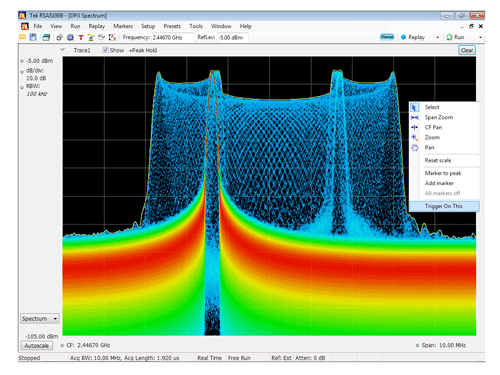This screenshot has width=500, height=375.
Task: Select Trigger On This menu entry
Action: [444, 206]
